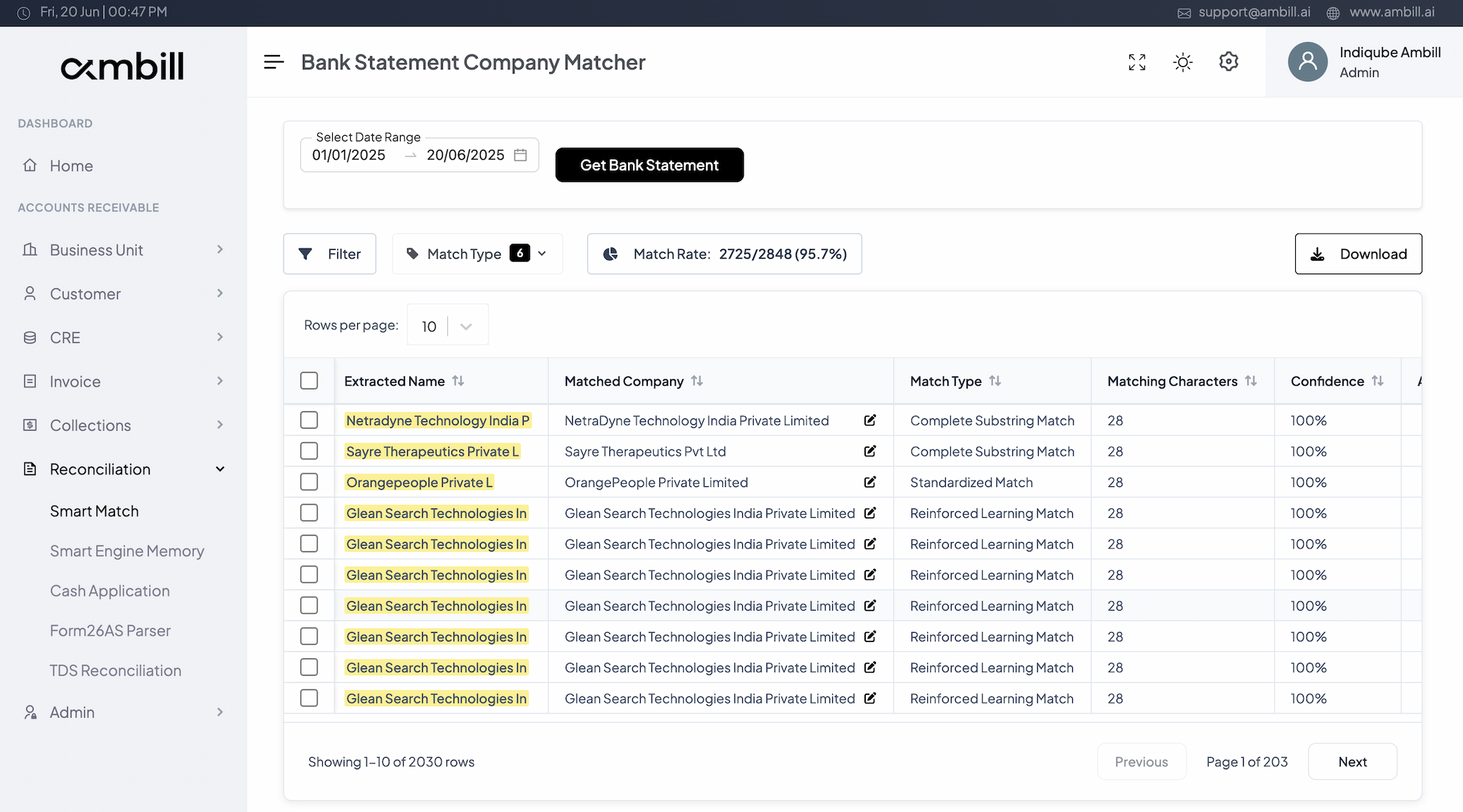This screenshot has width=1463, height=812.
Task: Click the Business Unit building icon
Action: pyautogui.click(x=30, y=249)
